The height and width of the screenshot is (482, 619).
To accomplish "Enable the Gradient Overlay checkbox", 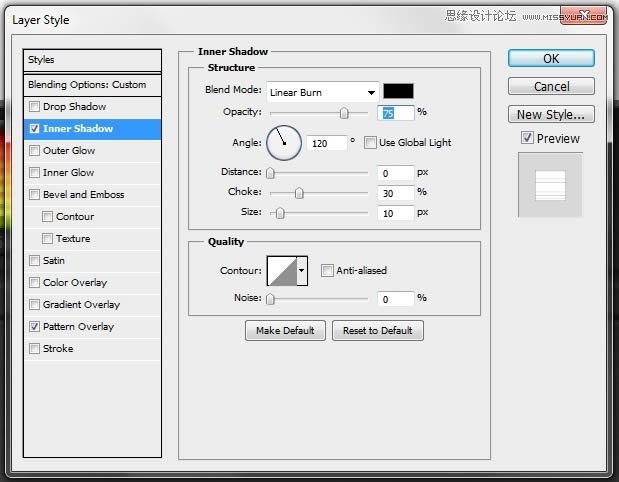I will (34, 304).
